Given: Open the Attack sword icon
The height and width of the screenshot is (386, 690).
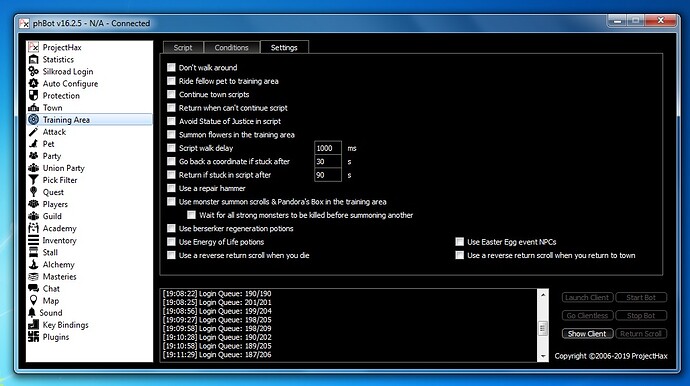Looking at the screenshot, I should (33, 132).
